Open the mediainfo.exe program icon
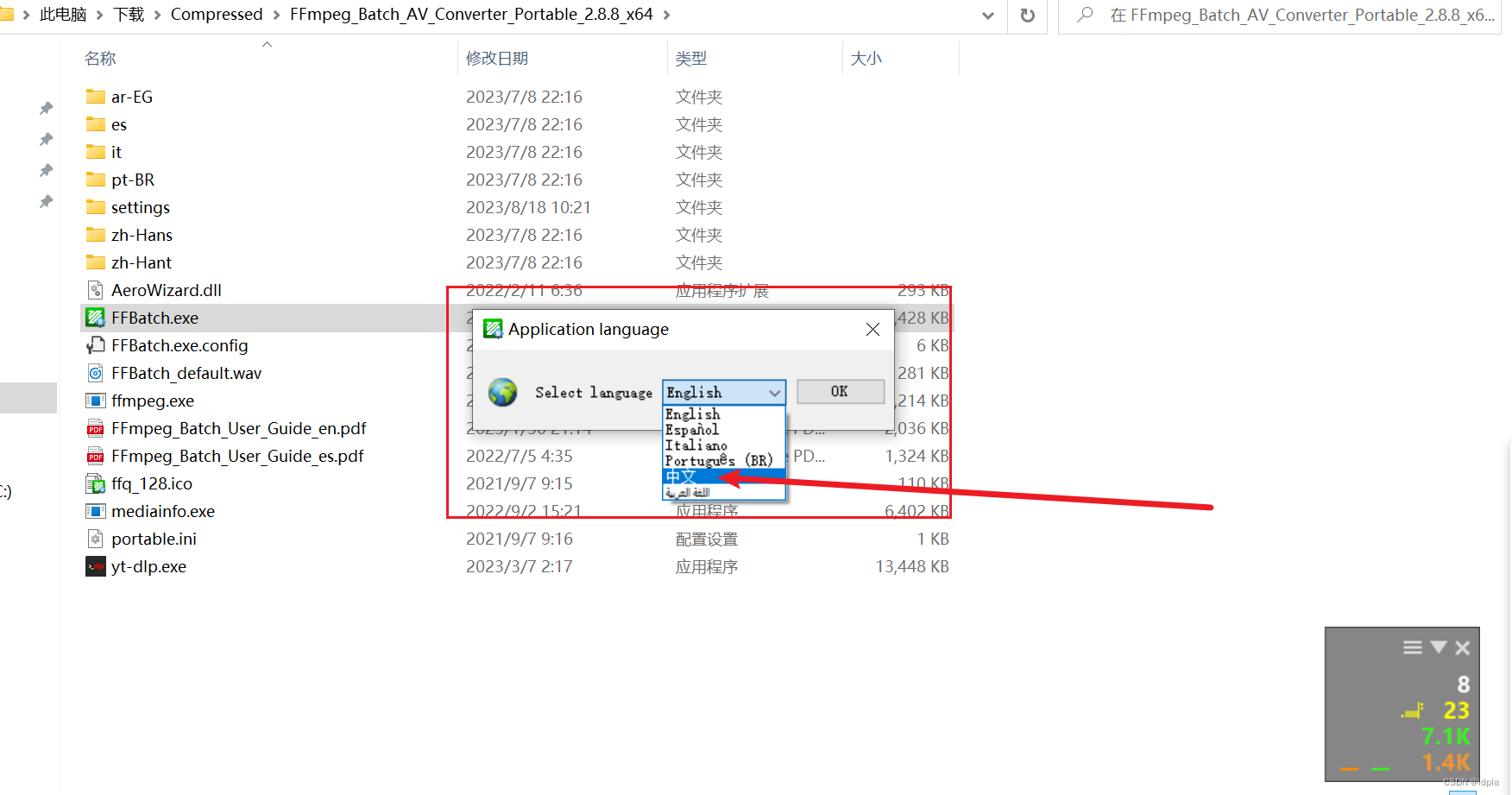This screenshot has width=1512, height=795. click(x=95, y=511)
